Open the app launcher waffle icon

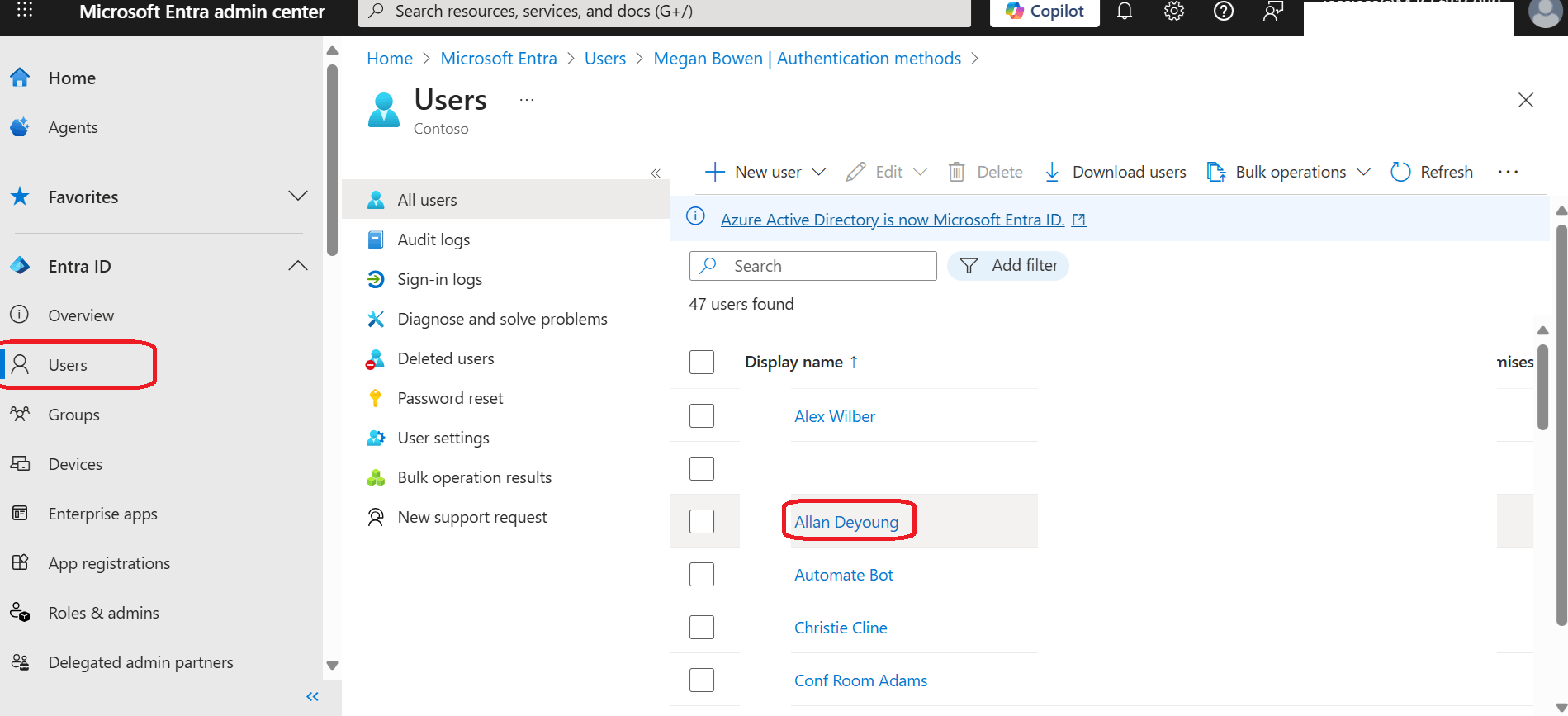tap(25, 11)
